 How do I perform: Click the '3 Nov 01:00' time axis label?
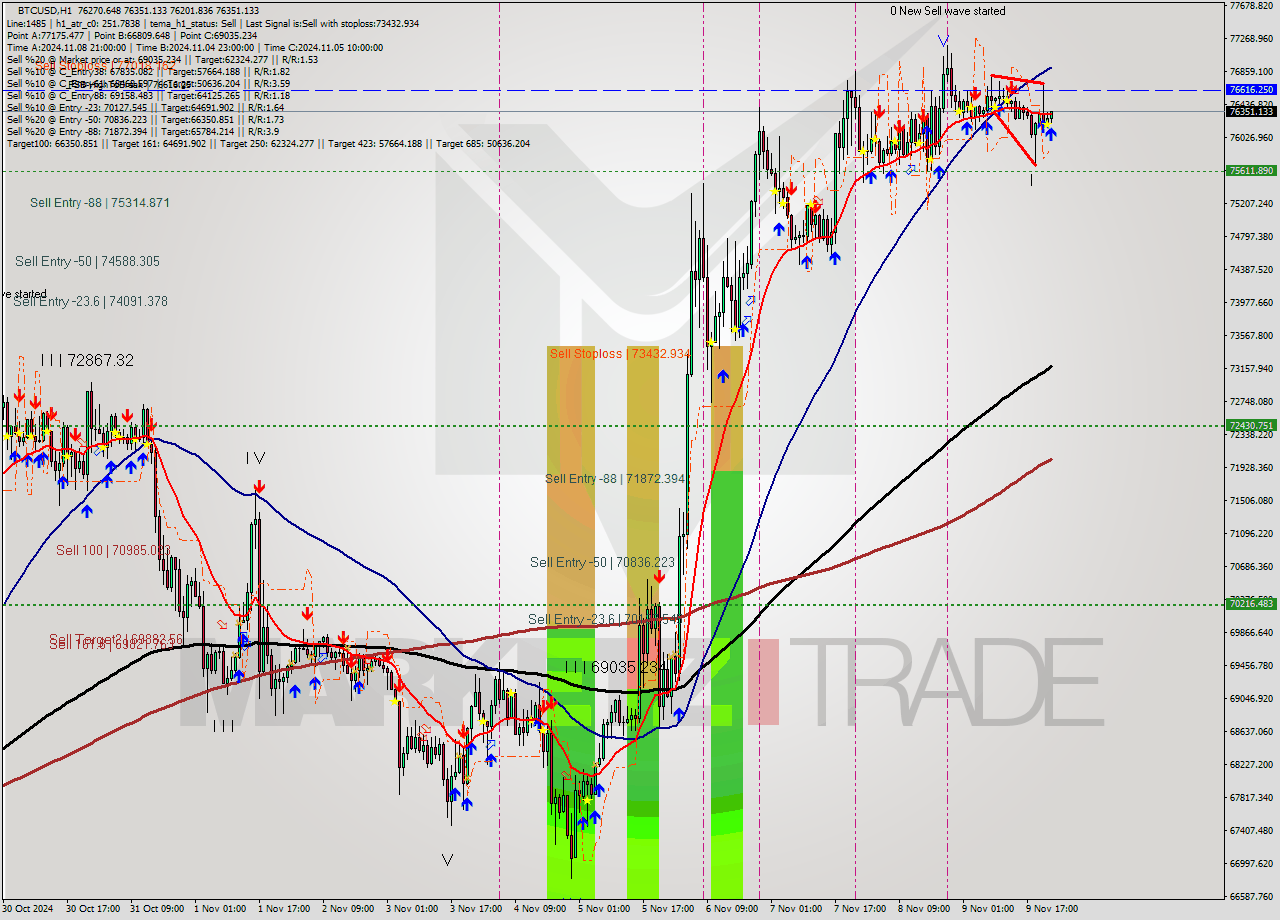point(413,909)
